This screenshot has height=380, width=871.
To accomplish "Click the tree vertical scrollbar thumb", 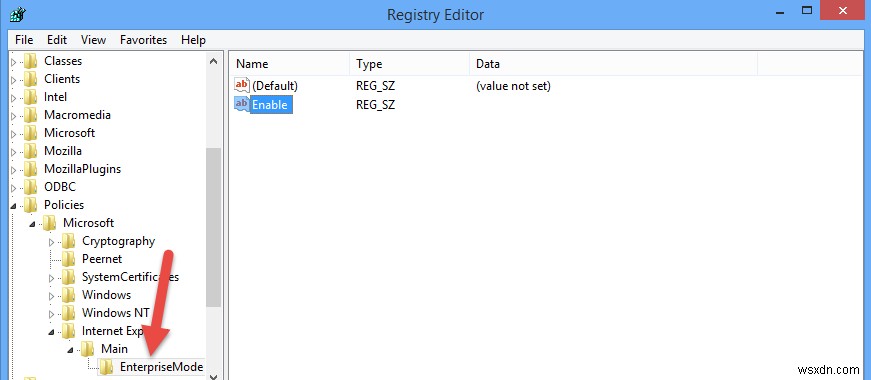I will 214,227.
